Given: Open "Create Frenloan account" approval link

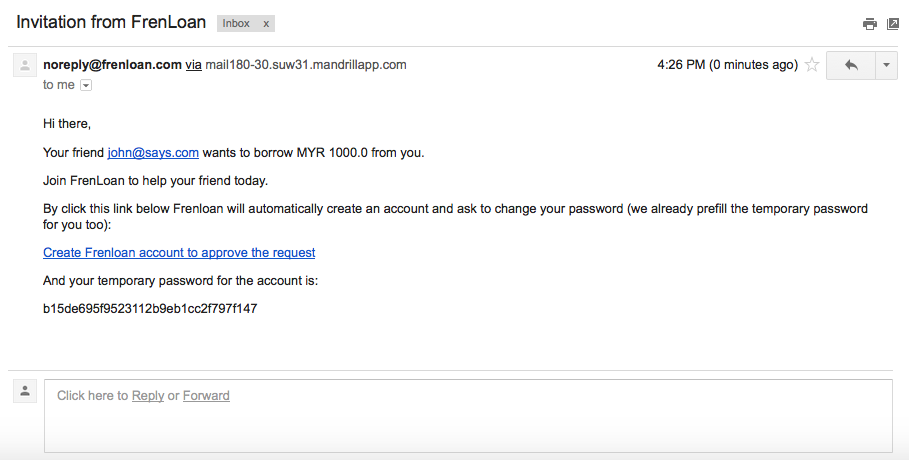Looking at the screenshot, I should click(x=179, y=253).
